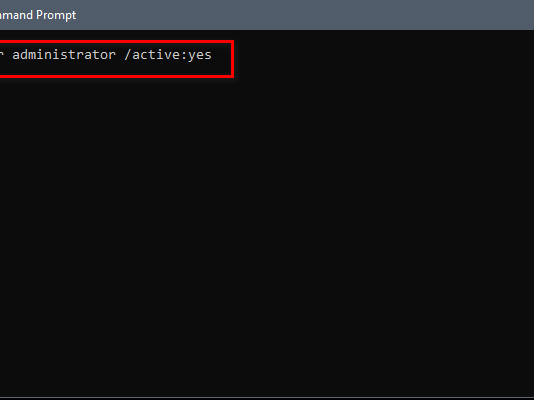Viewport: 534px width, 400px height.
Task: Click right after "yes" in the command line
Action: tap(213, 55)
